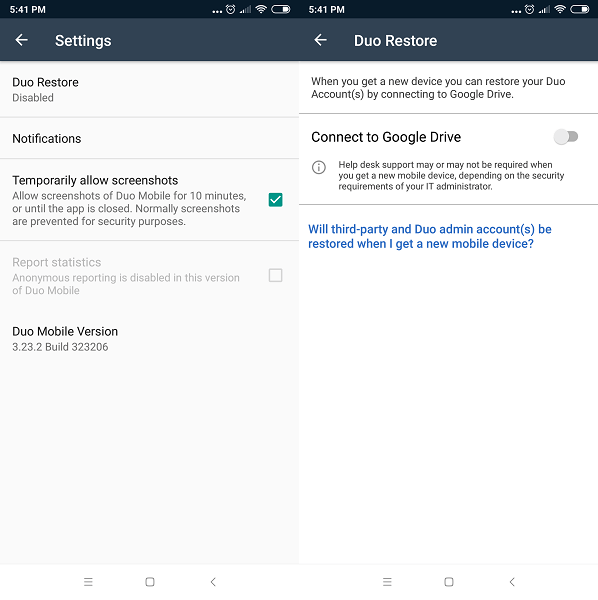Tap the alarm icon in left status bar

click(230, 9)
